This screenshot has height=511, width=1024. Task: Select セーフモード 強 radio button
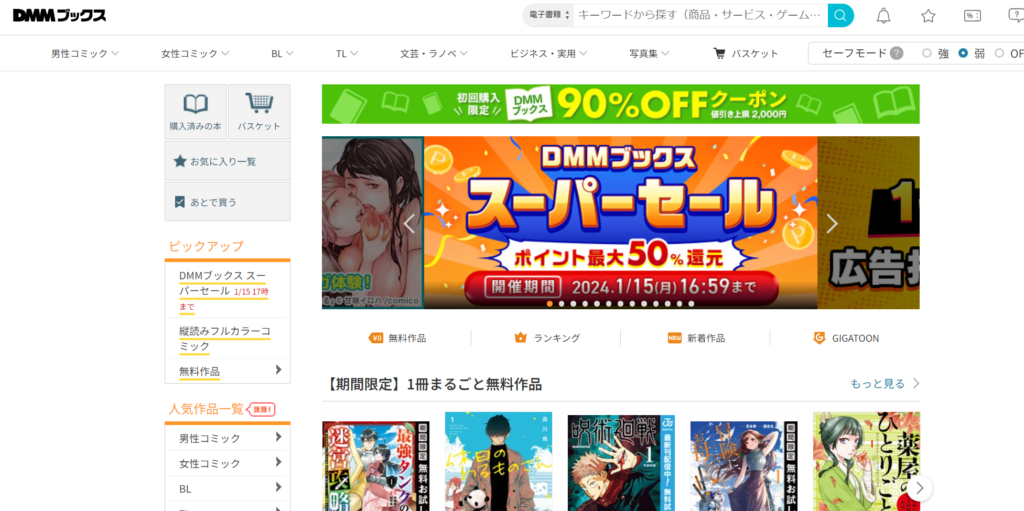(927, 54)
